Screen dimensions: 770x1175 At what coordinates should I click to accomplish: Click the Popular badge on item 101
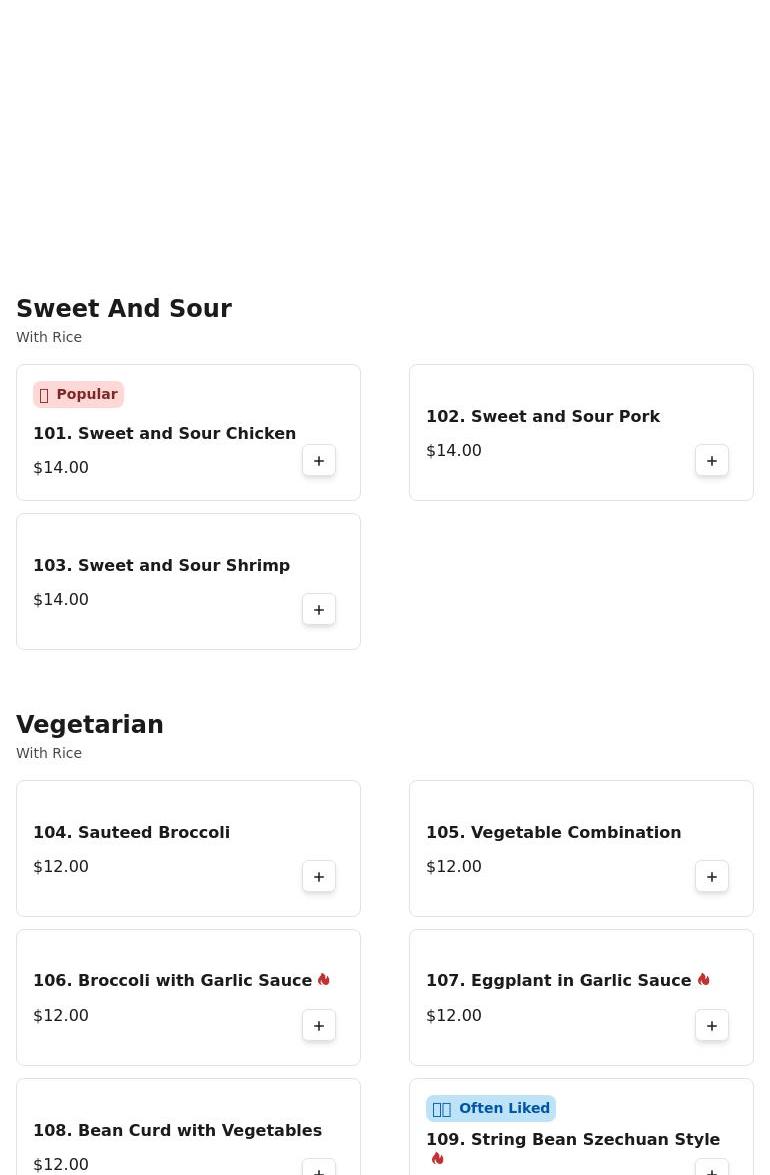(x=78, y=394)
